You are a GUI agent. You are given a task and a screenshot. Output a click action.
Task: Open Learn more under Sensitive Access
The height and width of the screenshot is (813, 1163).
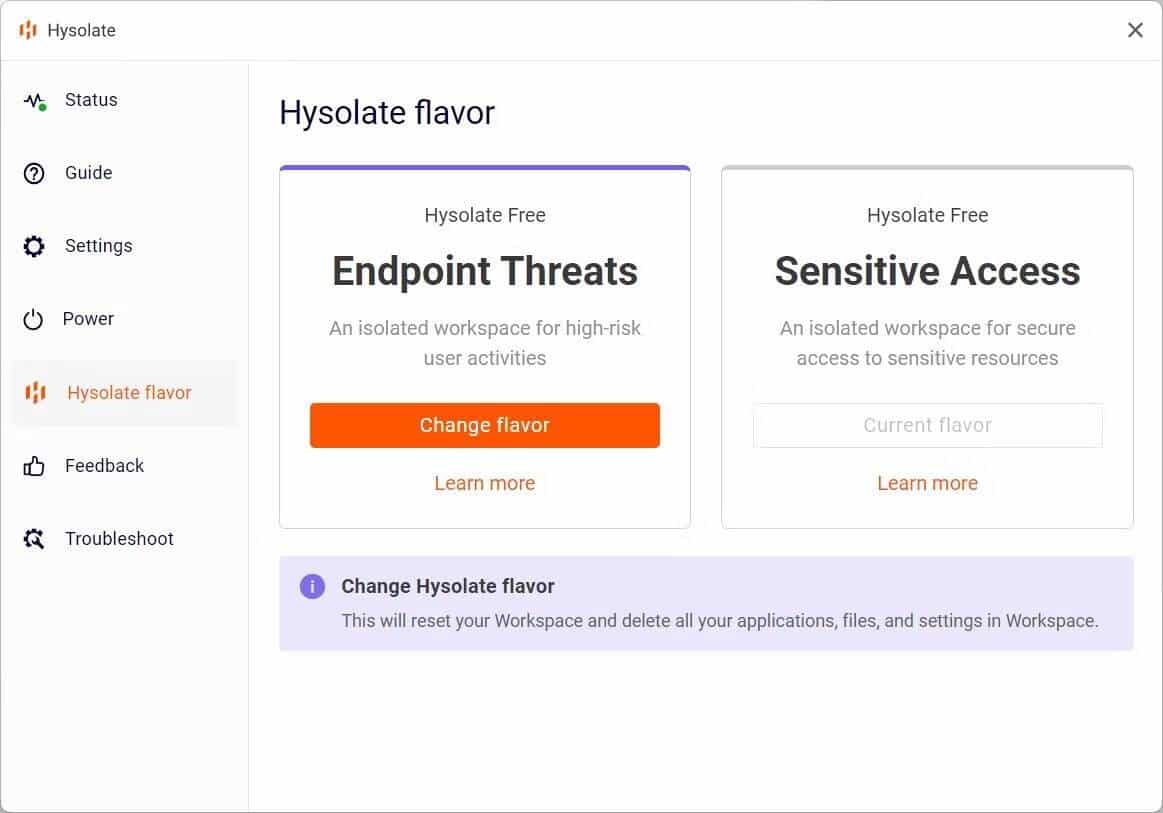pos(927,483)
